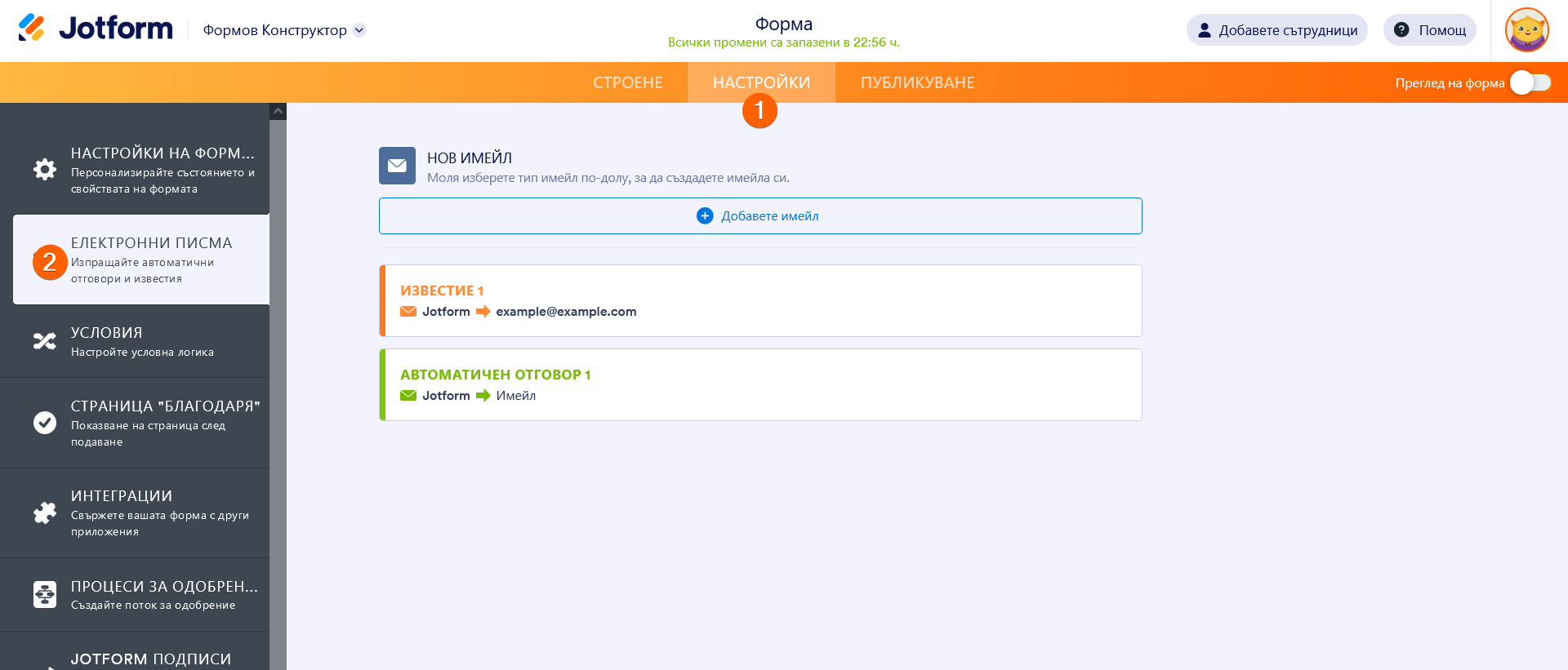
Task: Click the approval flow icon
Action: coord(45,594)
